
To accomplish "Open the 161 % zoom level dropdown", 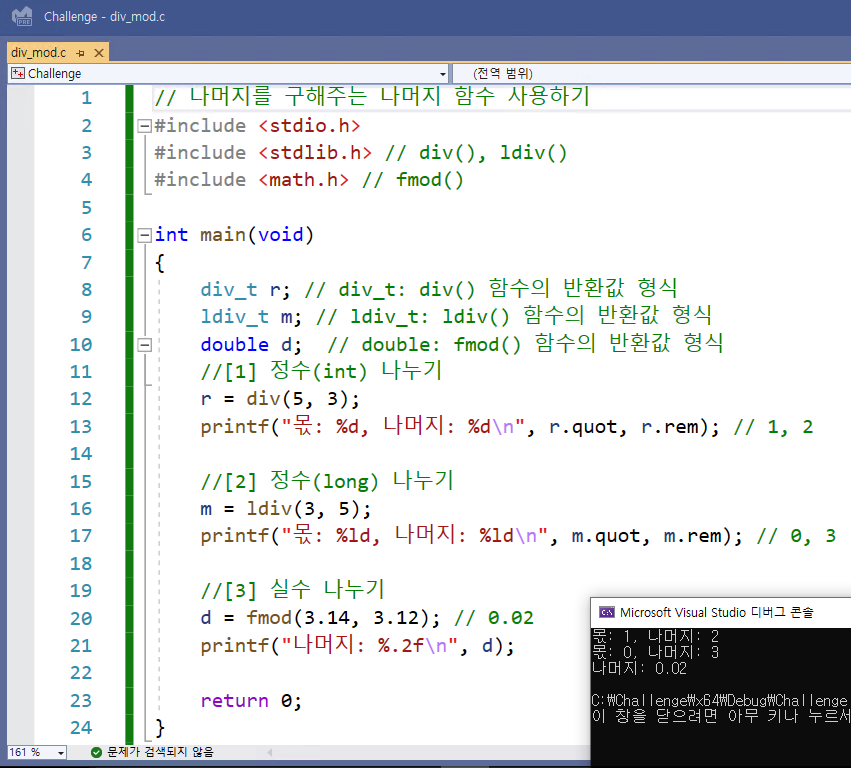I will pos(61,752).
